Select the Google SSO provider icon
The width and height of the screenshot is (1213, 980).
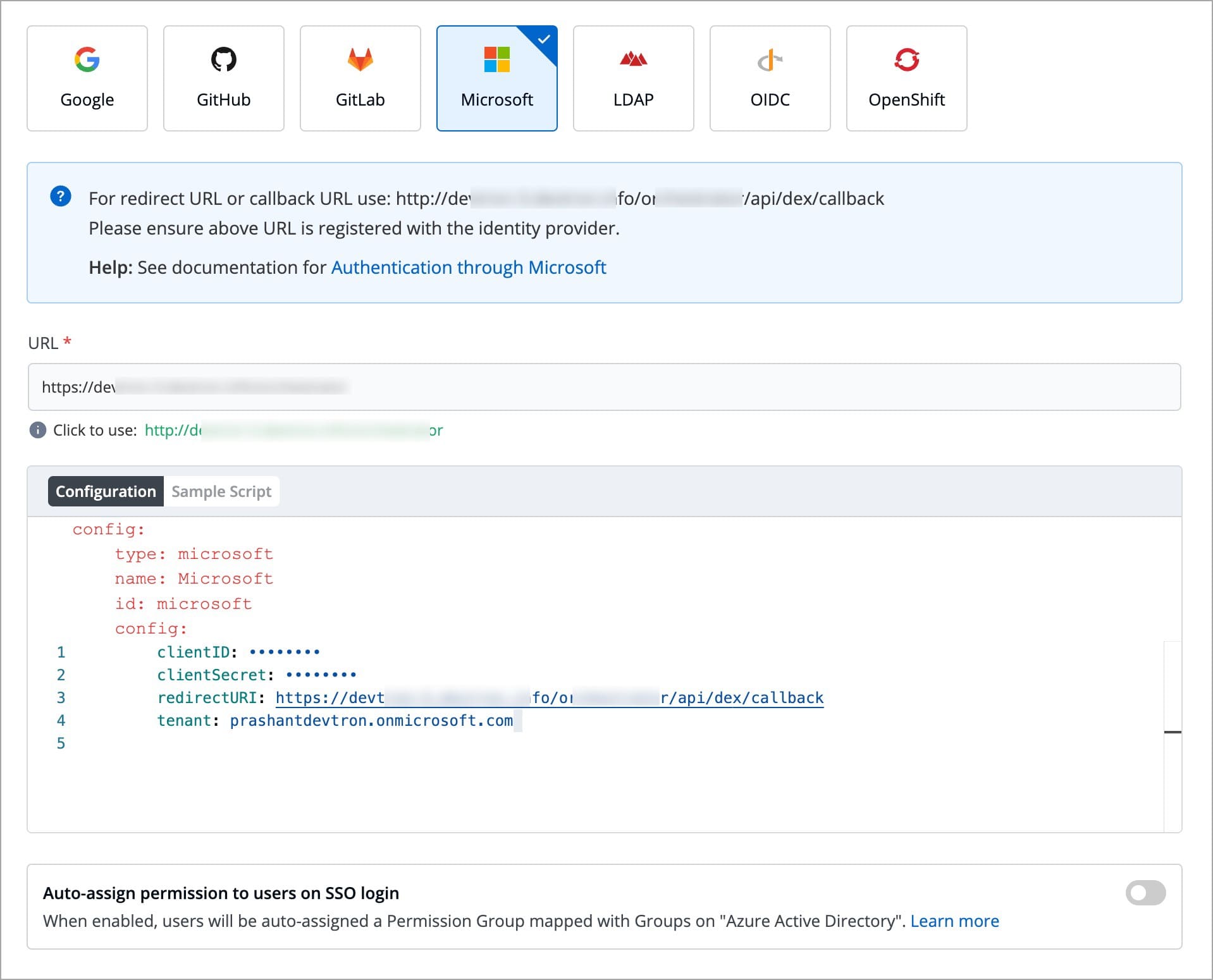[x=87, y=59]
